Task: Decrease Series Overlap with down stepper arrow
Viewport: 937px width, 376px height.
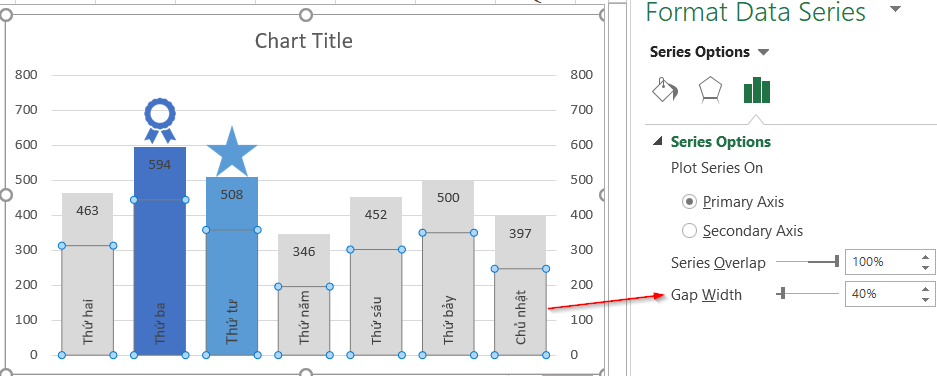Action: (x=926, y=268)
